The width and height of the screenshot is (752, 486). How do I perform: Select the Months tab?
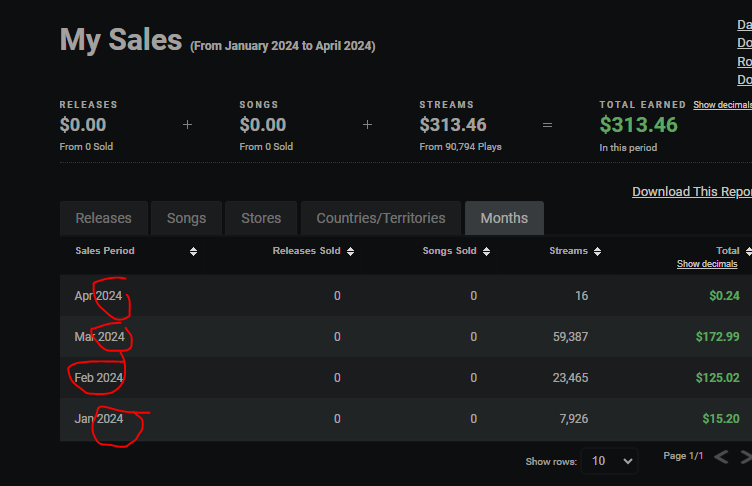(504, 218)
